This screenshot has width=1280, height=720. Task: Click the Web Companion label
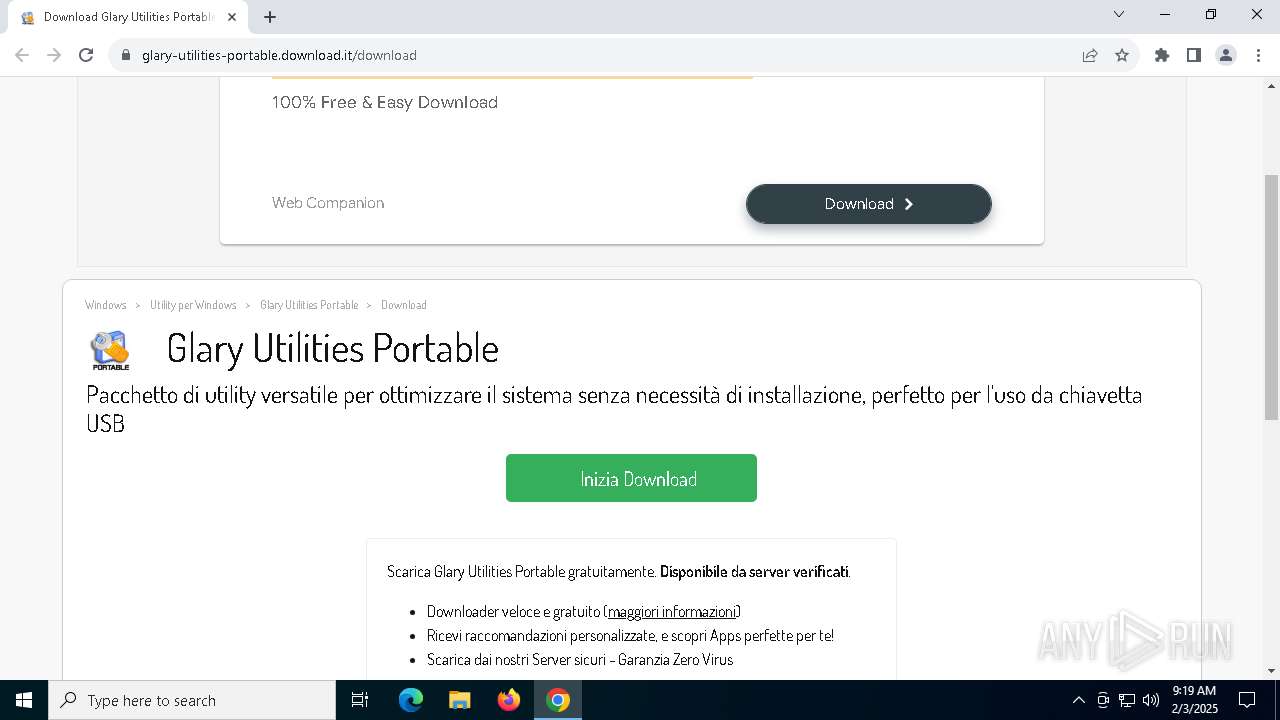click(328, 203)
